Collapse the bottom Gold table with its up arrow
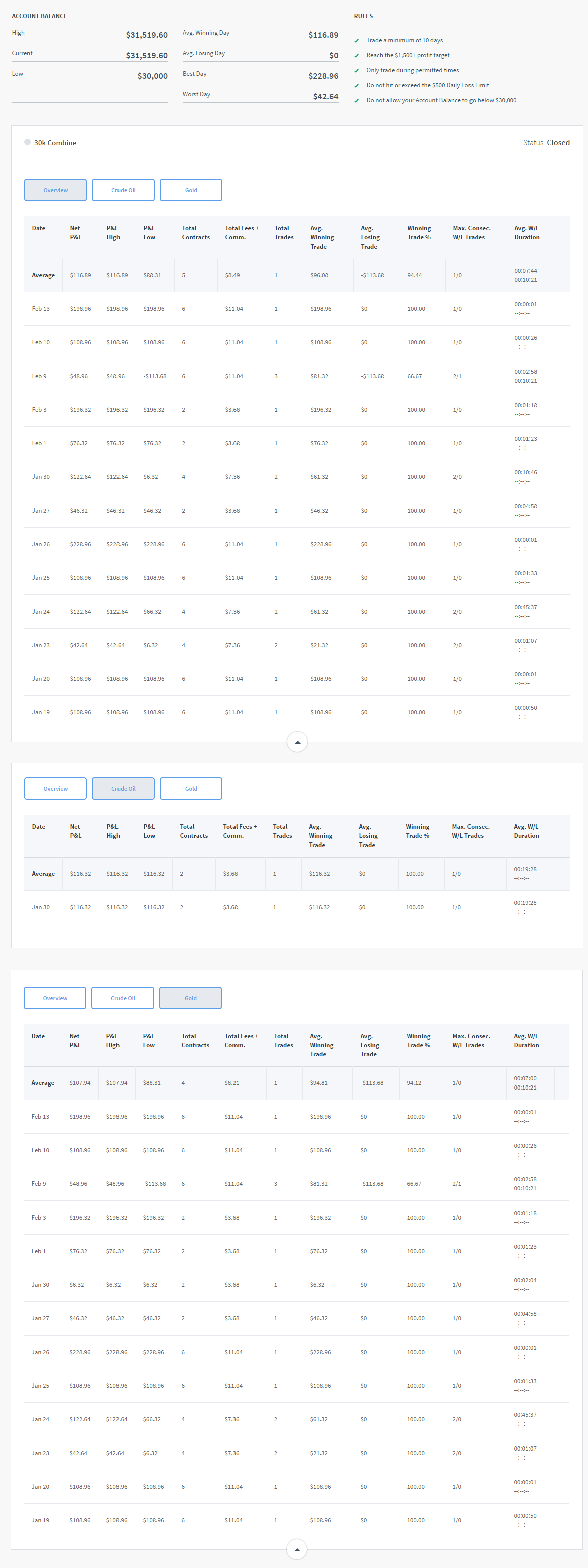The height and width of the screenshot is (1568, 588). tap(296, 1549)
